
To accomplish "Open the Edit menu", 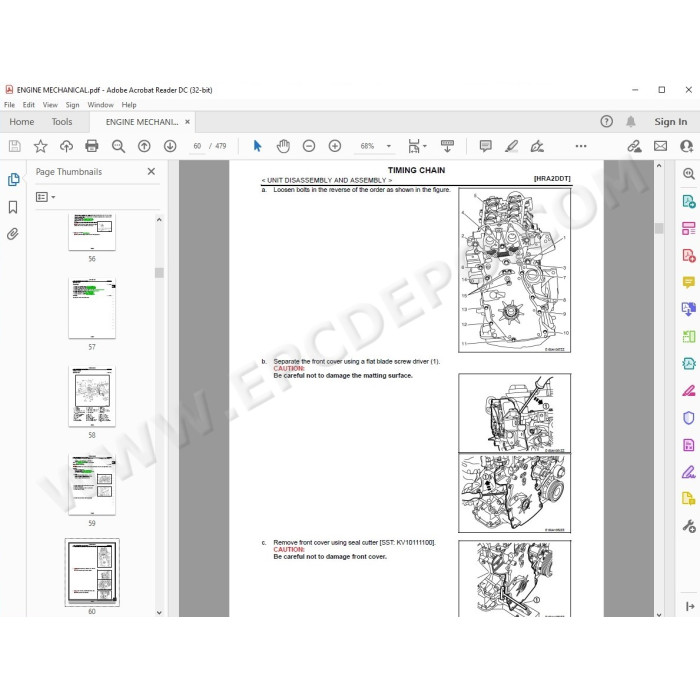I will click(x=29, y=105).
